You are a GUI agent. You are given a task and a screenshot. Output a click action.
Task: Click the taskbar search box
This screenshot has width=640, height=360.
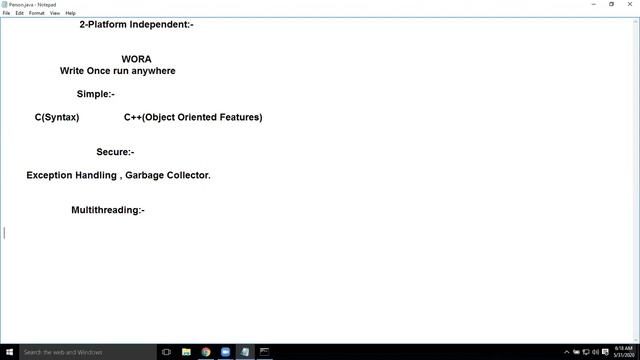[x=88, y=352]
